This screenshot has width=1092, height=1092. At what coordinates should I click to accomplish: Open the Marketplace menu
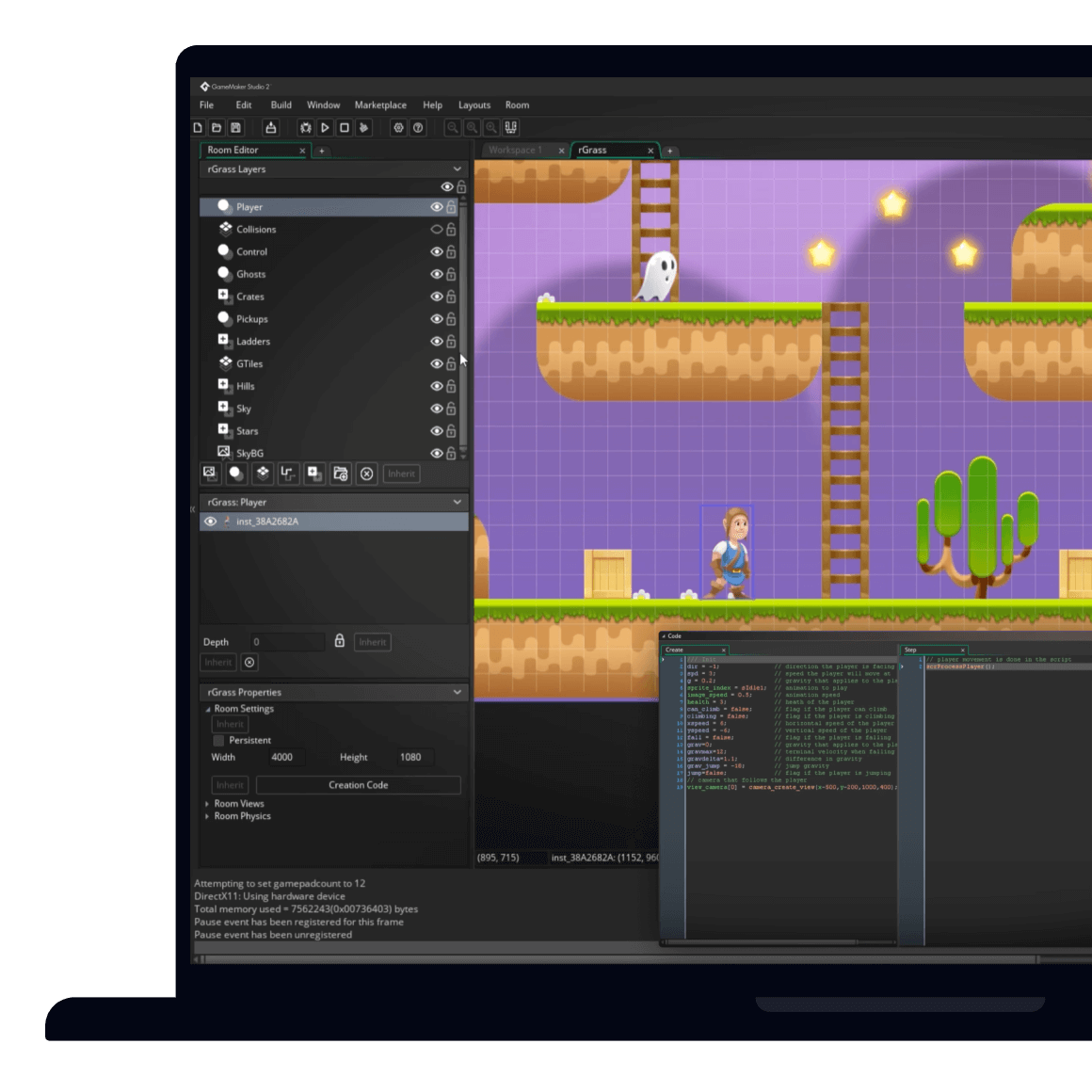click(380, 105)
